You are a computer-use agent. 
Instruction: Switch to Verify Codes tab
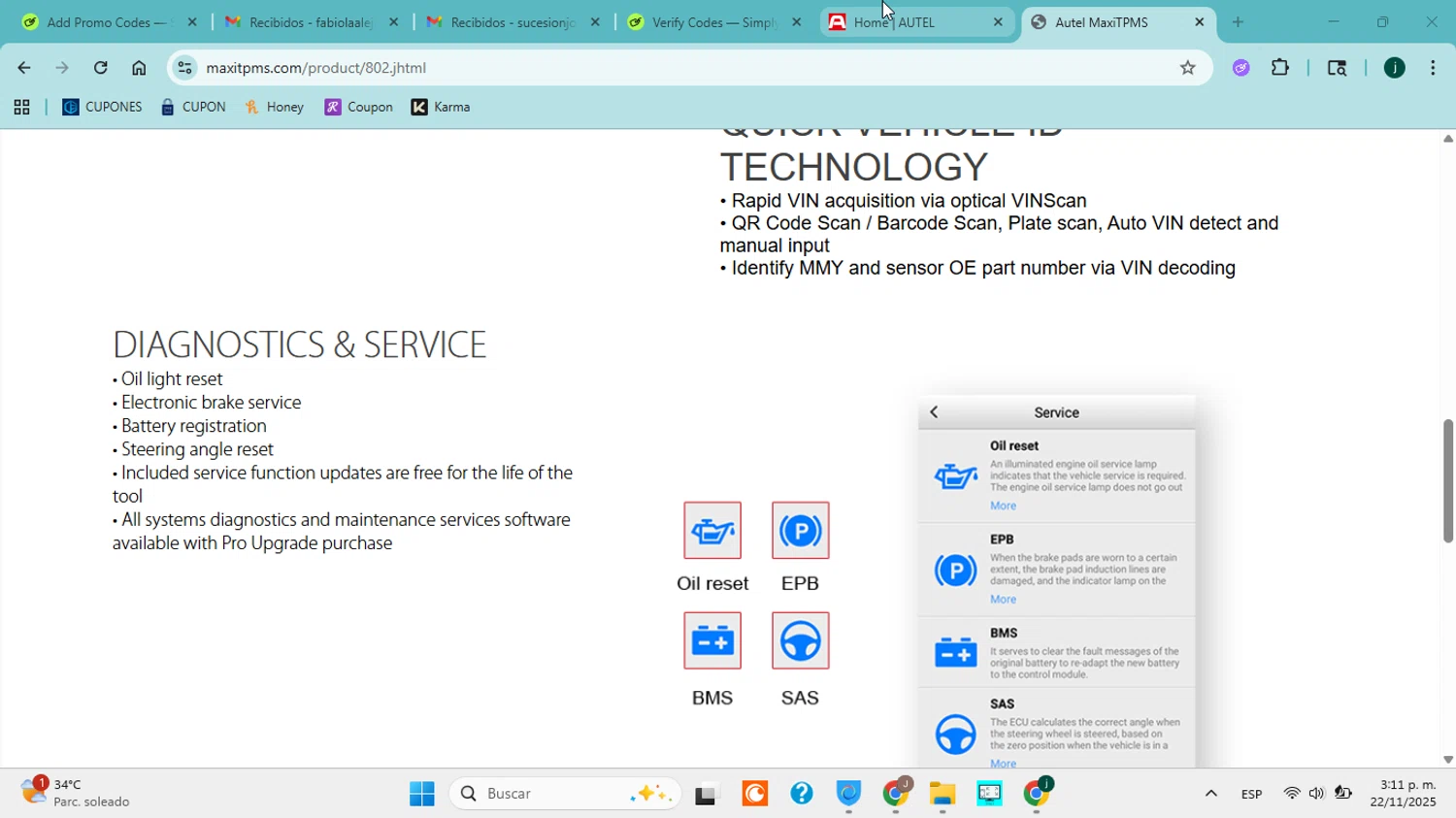click(714, 21)
